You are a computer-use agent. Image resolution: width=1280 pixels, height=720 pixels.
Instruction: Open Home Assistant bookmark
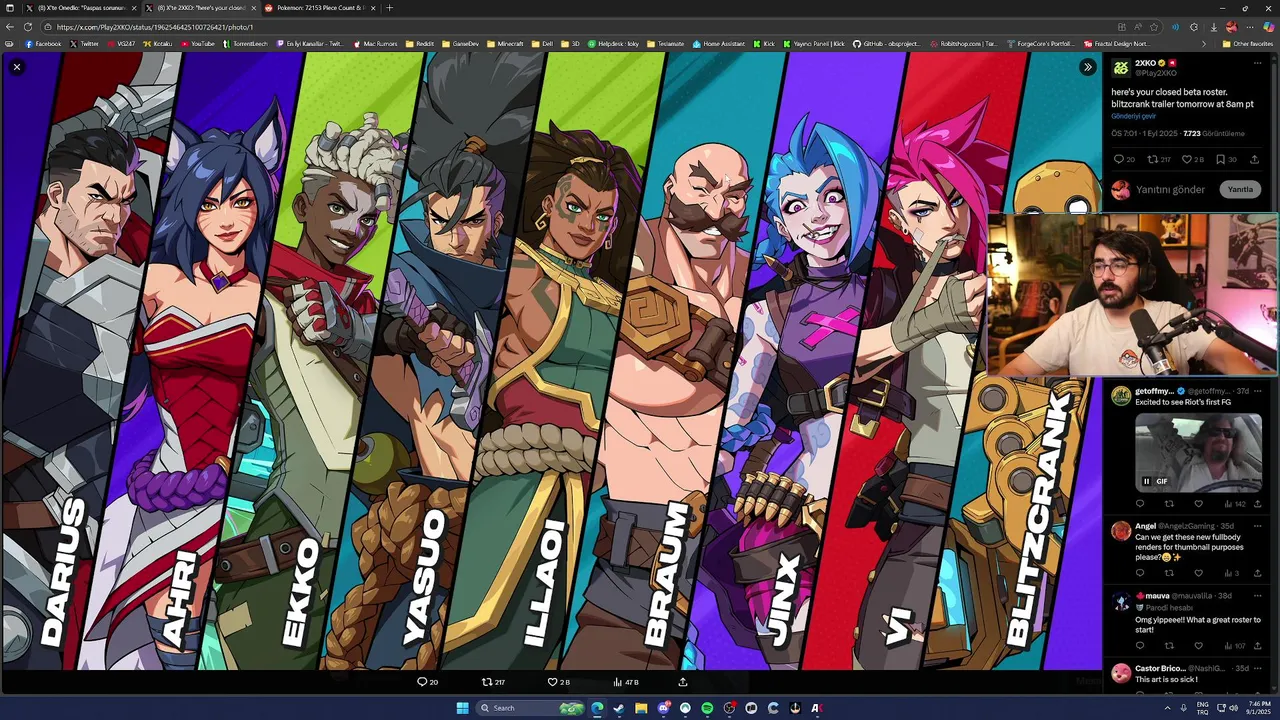[720, 44]
